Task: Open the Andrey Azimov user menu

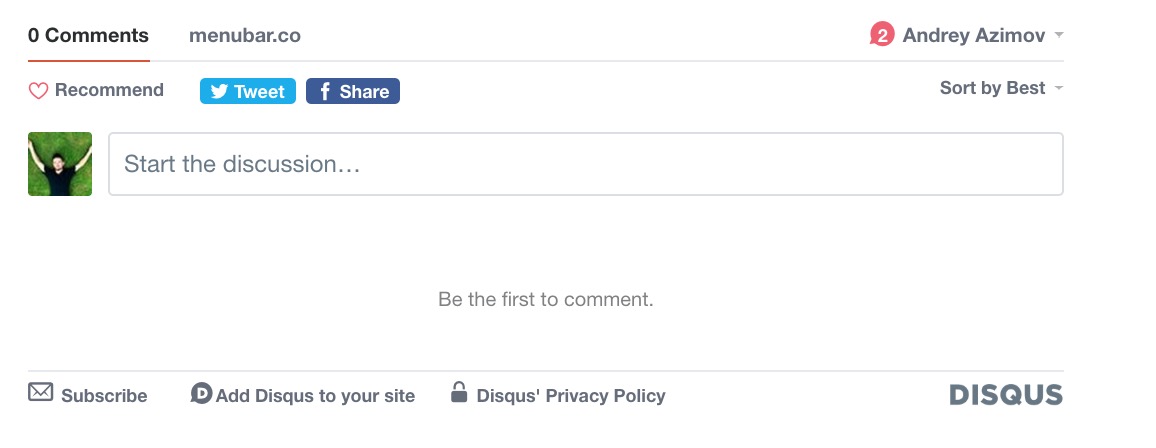Action: pos(973,36)
